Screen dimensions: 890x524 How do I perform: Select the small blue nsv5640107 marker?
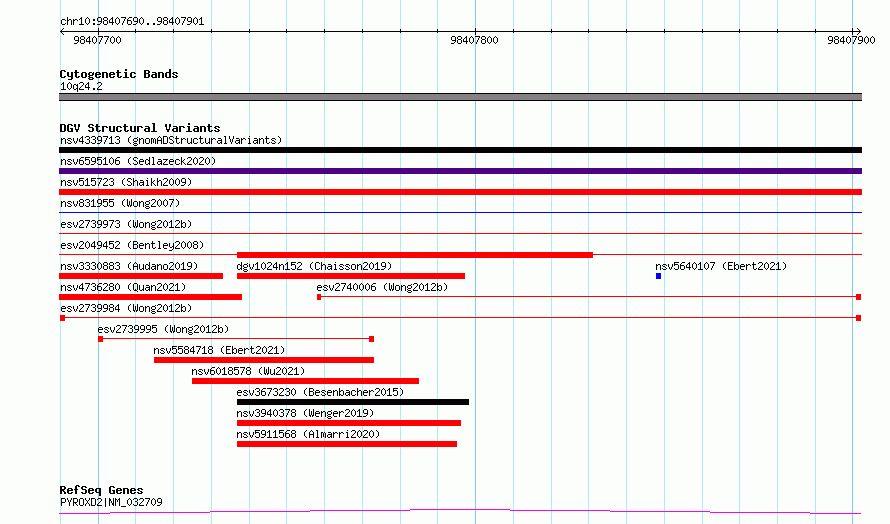[x=658, y=276]
